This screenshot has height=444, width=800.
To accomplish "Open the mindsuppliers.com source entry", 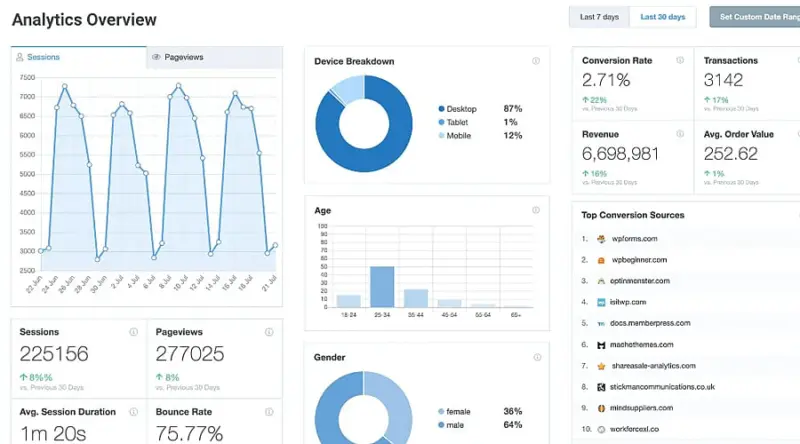I will (641, 408).
